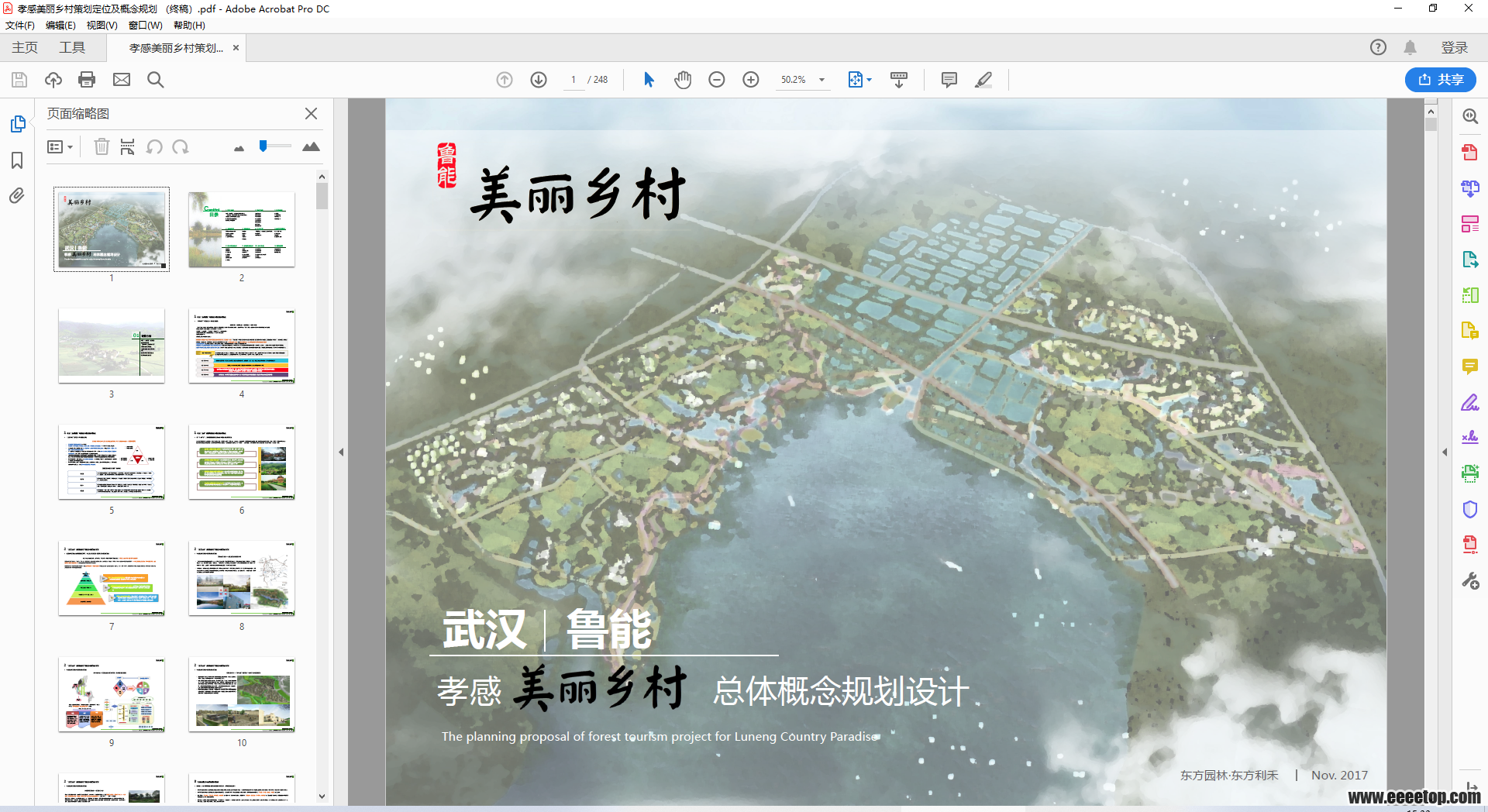Send file by email envelope icon
The height and width of the screenshot is (812, 1488).
coord(122,80)
